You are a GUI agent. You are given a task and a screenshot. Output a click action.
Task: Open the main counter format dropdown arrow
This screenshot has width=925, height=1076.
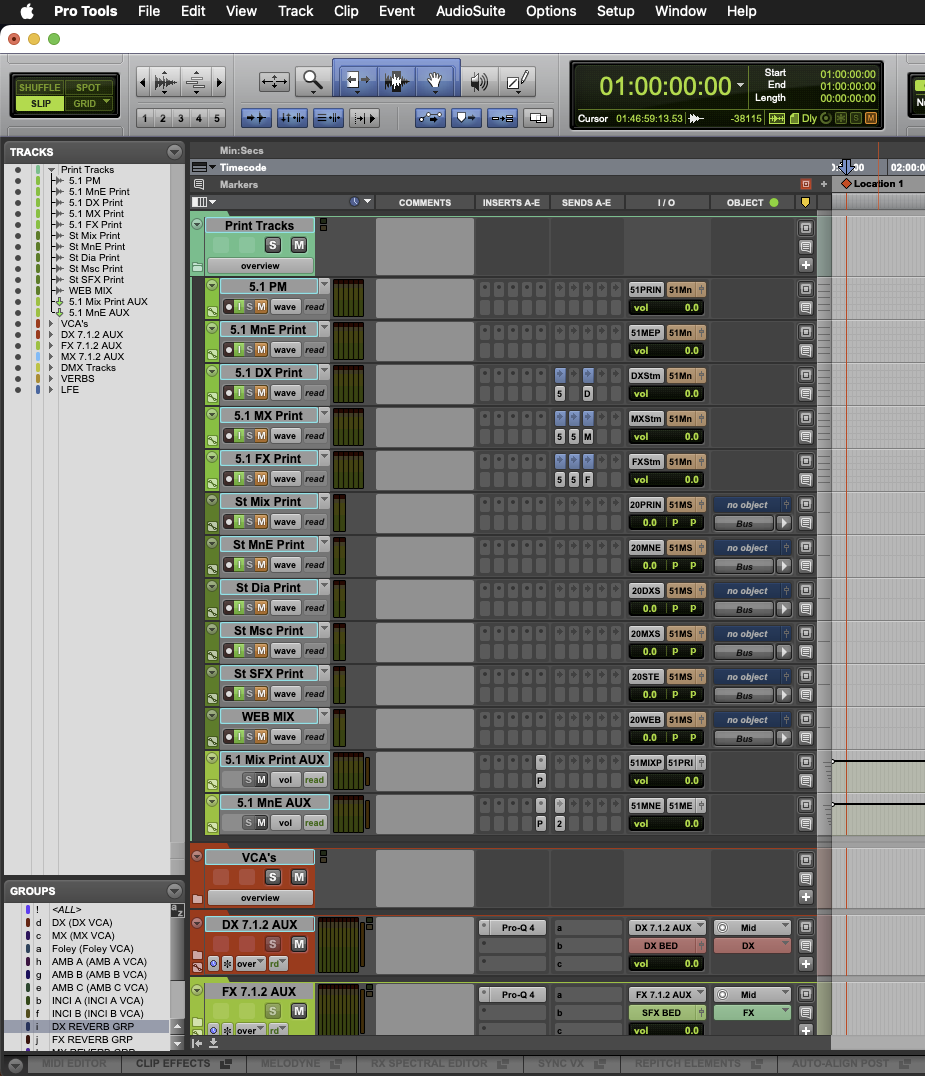[741, 86]
